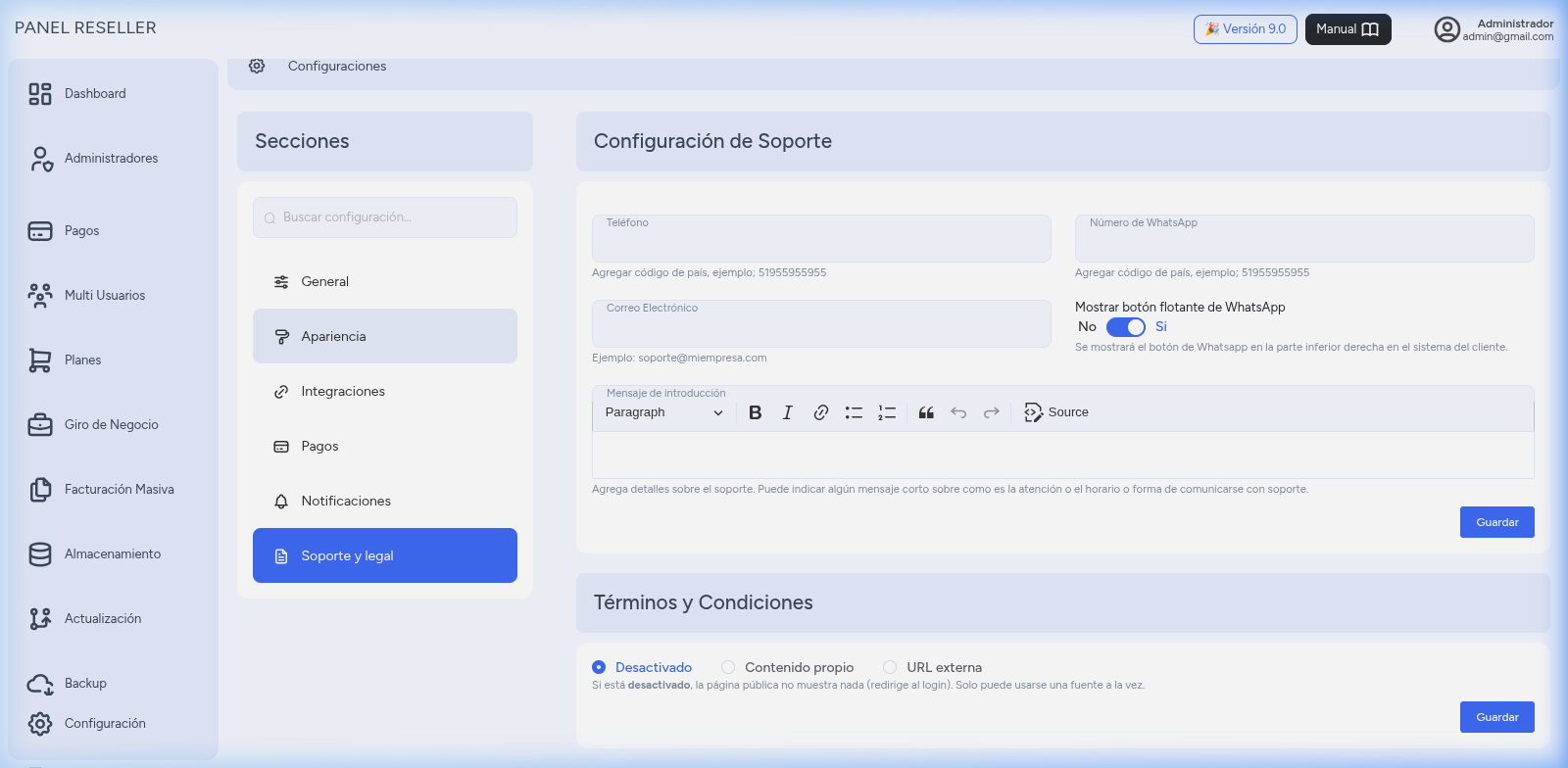Open the Apariencia settings section

(385, 336)
